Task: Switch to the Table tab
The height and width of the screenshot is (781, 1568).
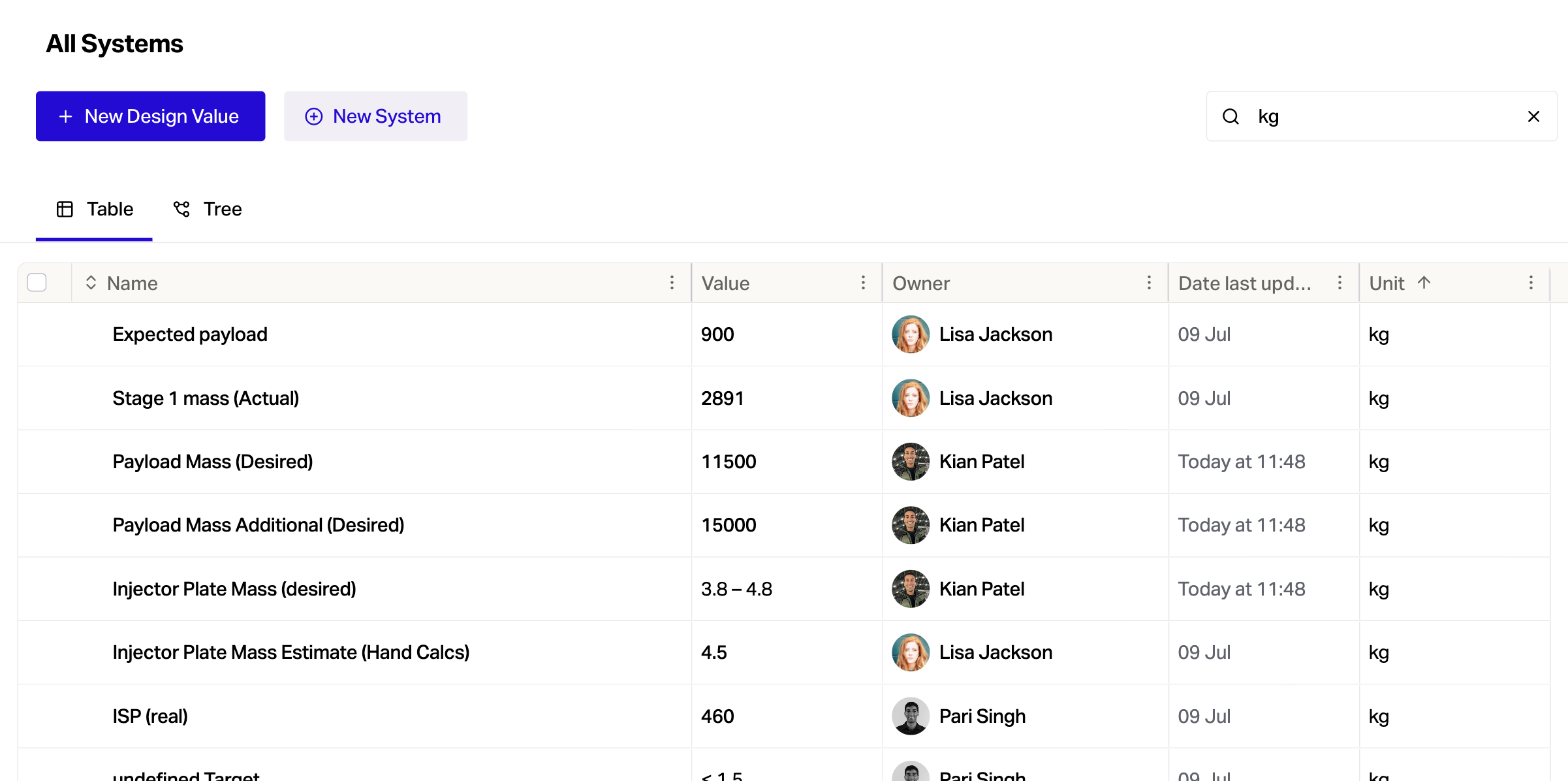Action: point(95,209)
